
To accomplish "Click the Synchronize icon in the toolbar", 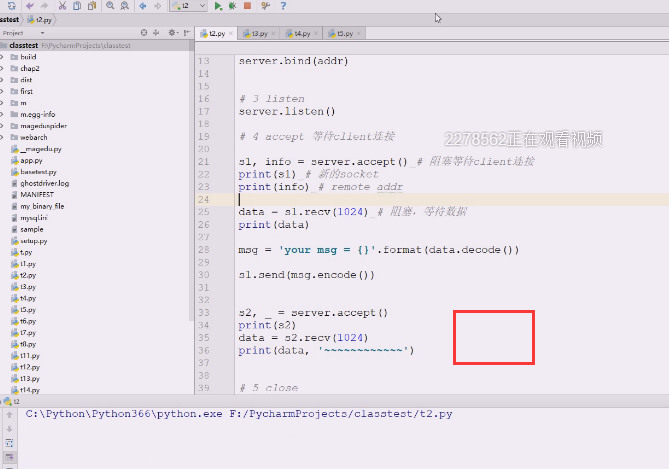I will pos(12,6).
